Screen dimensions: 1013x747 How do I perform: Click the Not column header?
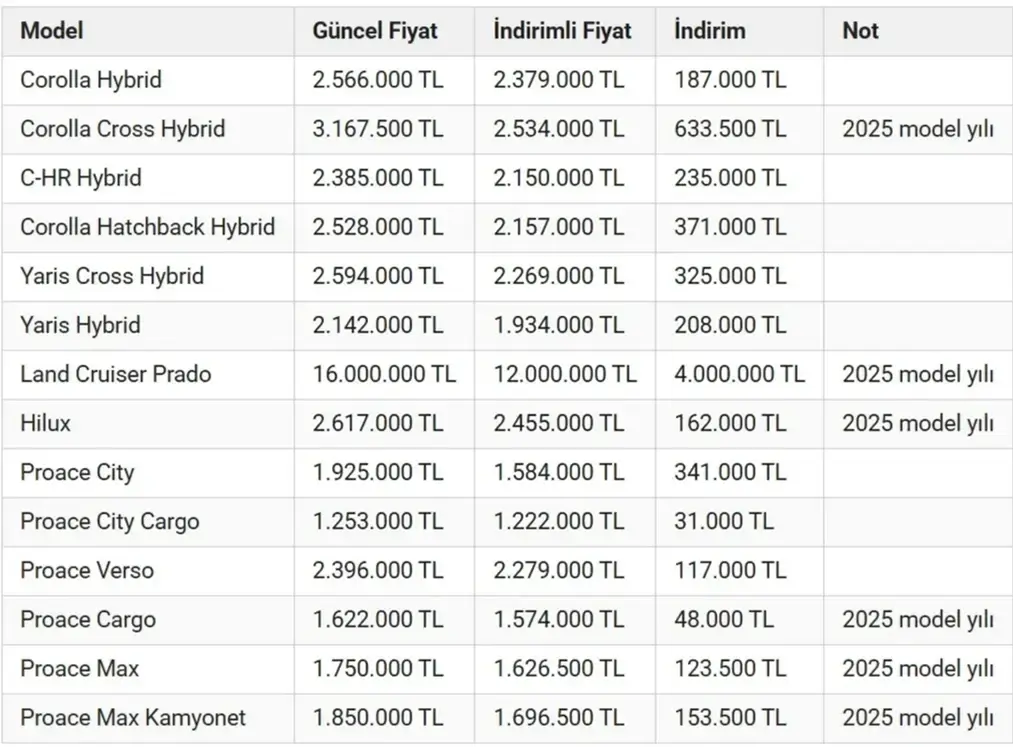(x=860, y=31)
